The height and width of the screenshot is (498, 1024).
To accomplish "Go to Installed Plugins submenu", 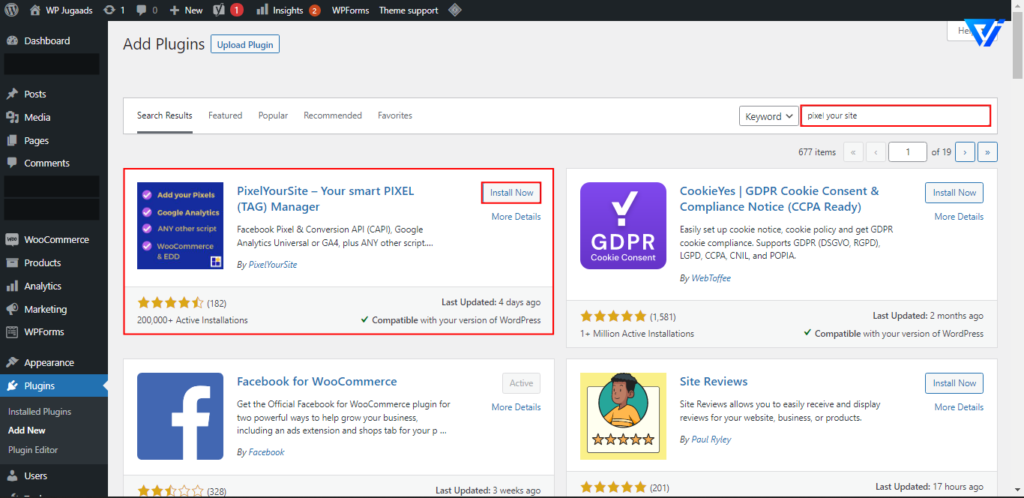I will (40, 412).
